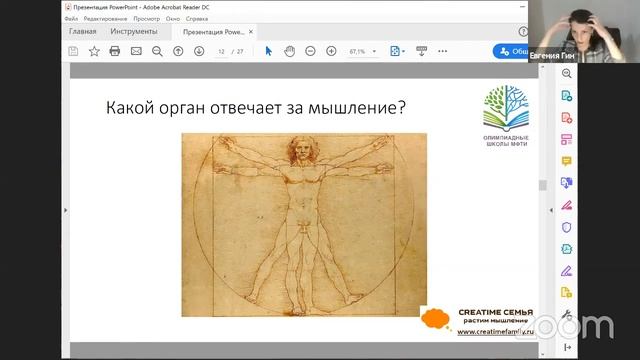Open the pink Fill & Sign sidebar tool
Screen dimensions: 640x360
tap(567, 205)
